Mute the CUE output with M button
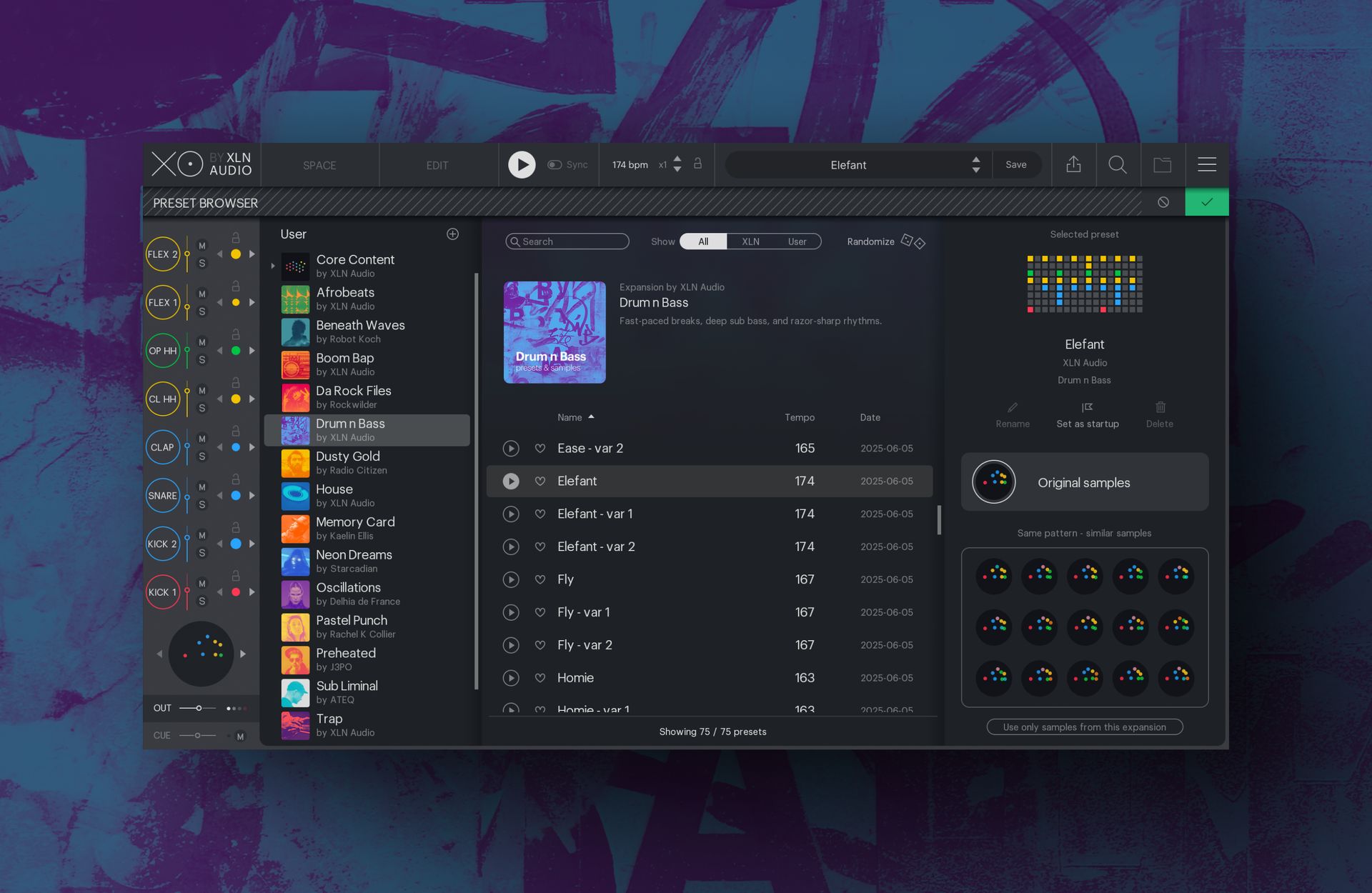 pyautogui.click(x=240, y=737)
